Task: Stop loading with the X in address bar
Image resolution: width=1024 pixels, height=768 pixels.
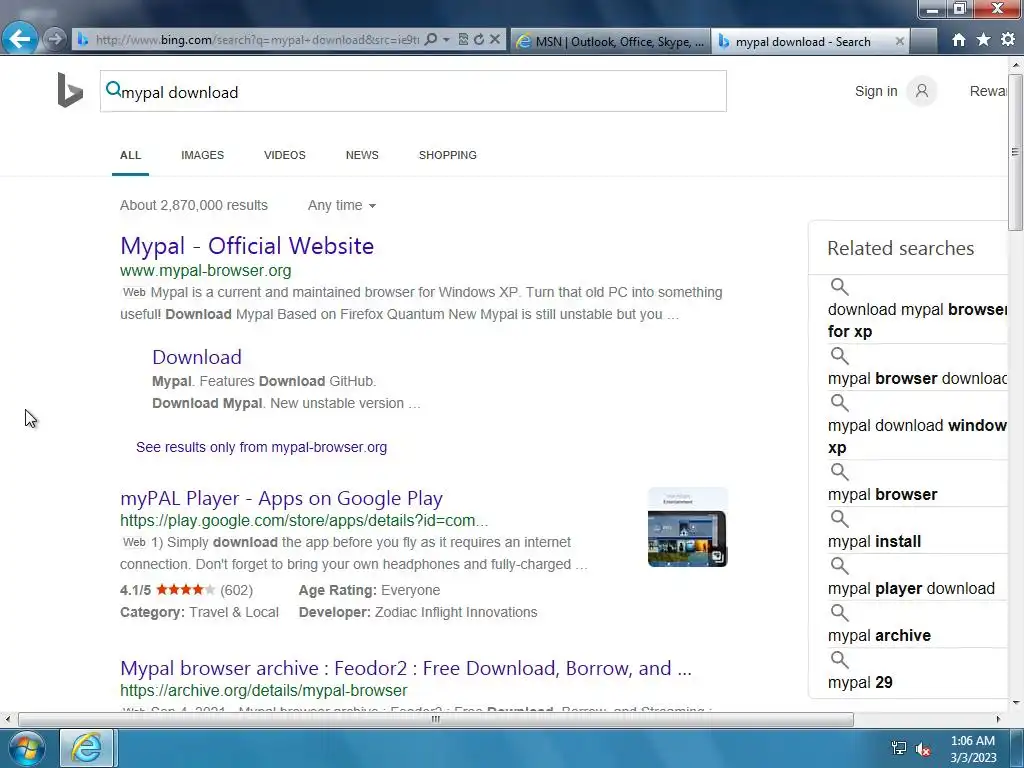Action: pos(495,39)
